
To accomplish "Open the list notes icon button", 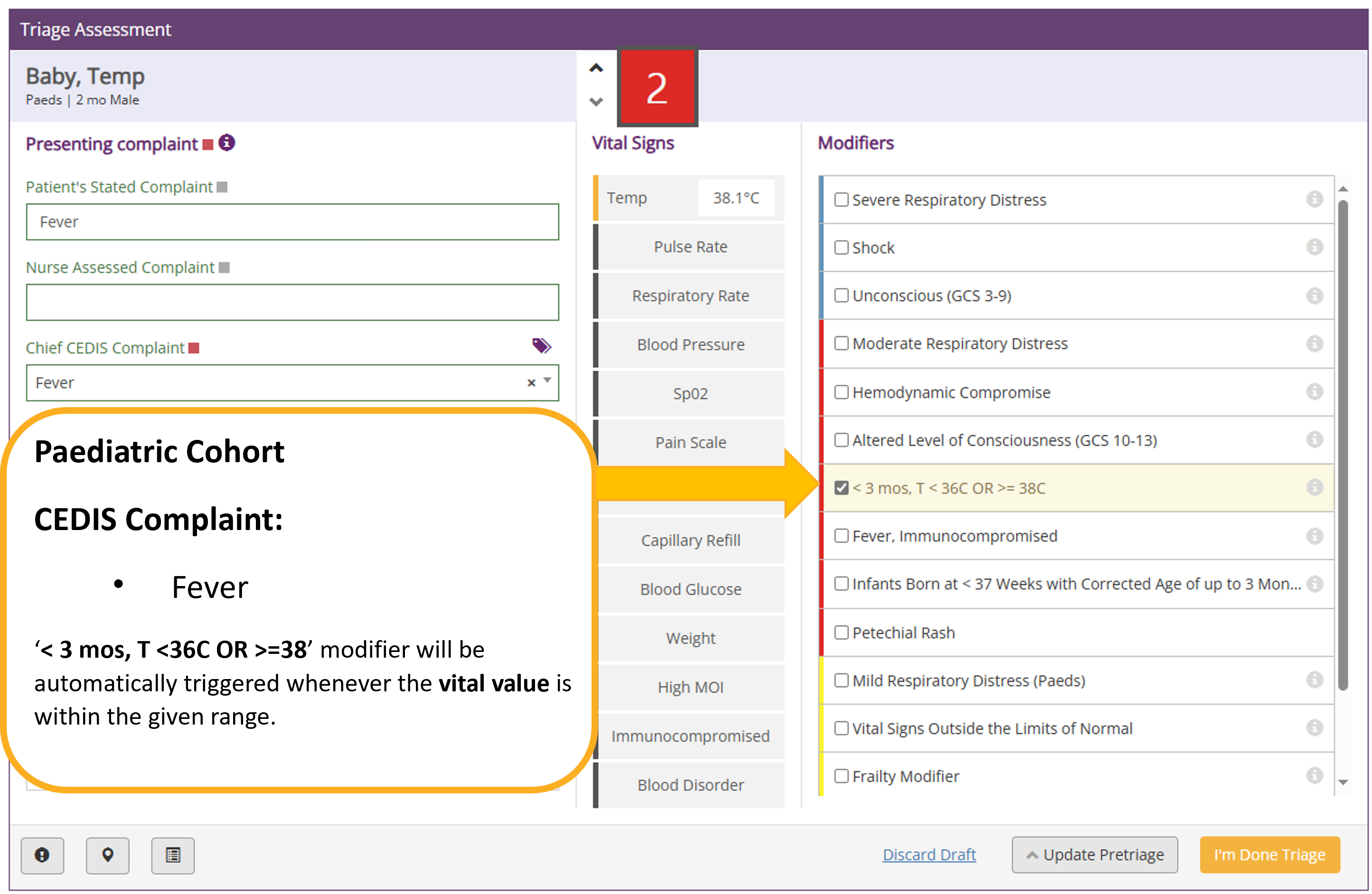I will click(172, 855).
